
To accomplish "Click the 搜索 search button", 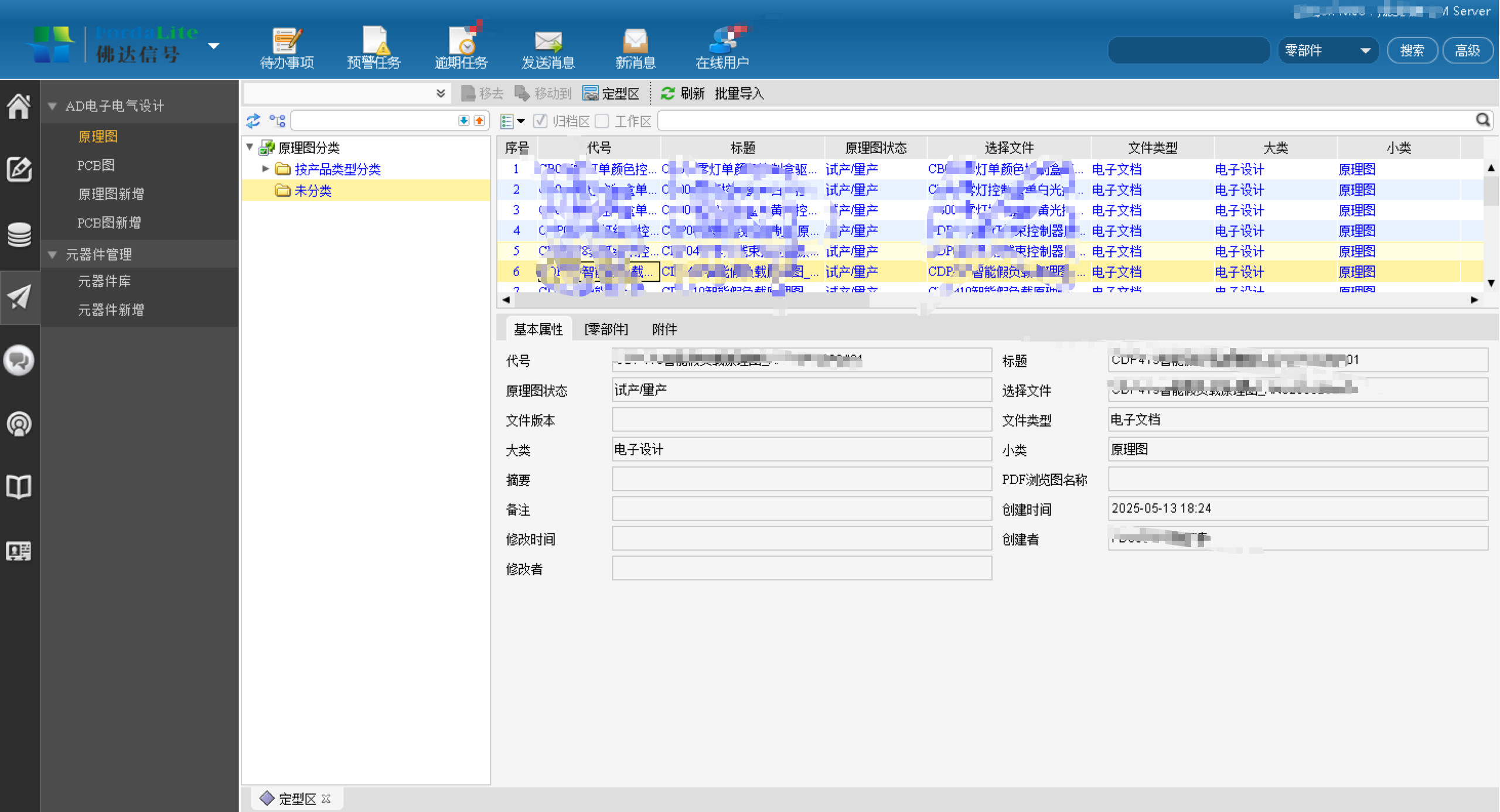I will pos(1412,50).
